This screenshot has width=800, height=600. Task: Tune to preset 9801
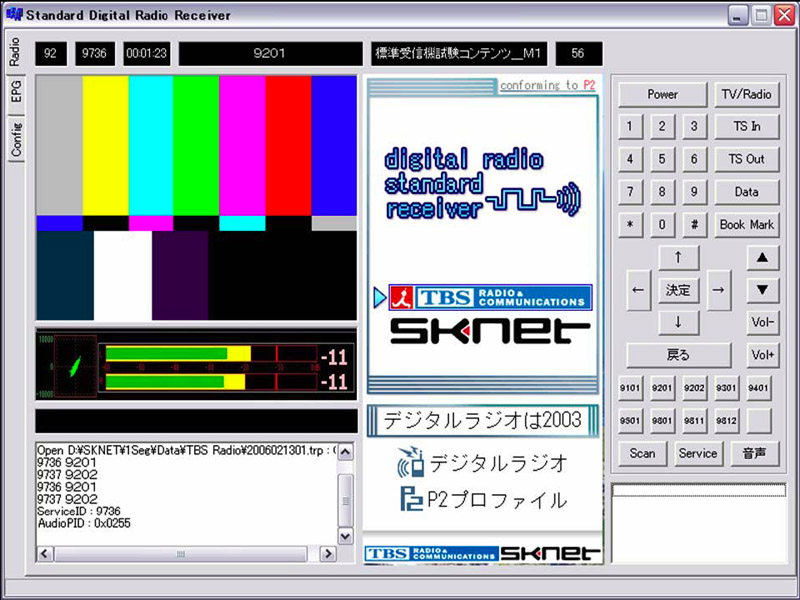coord(662,420)
